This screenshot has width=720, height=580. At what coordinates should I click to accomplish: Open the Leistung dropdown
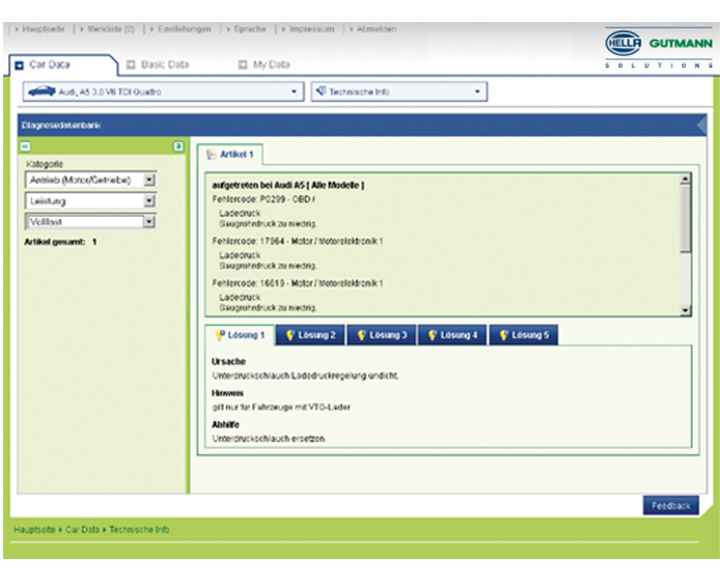pyautogui.click(x=149, y=201)
